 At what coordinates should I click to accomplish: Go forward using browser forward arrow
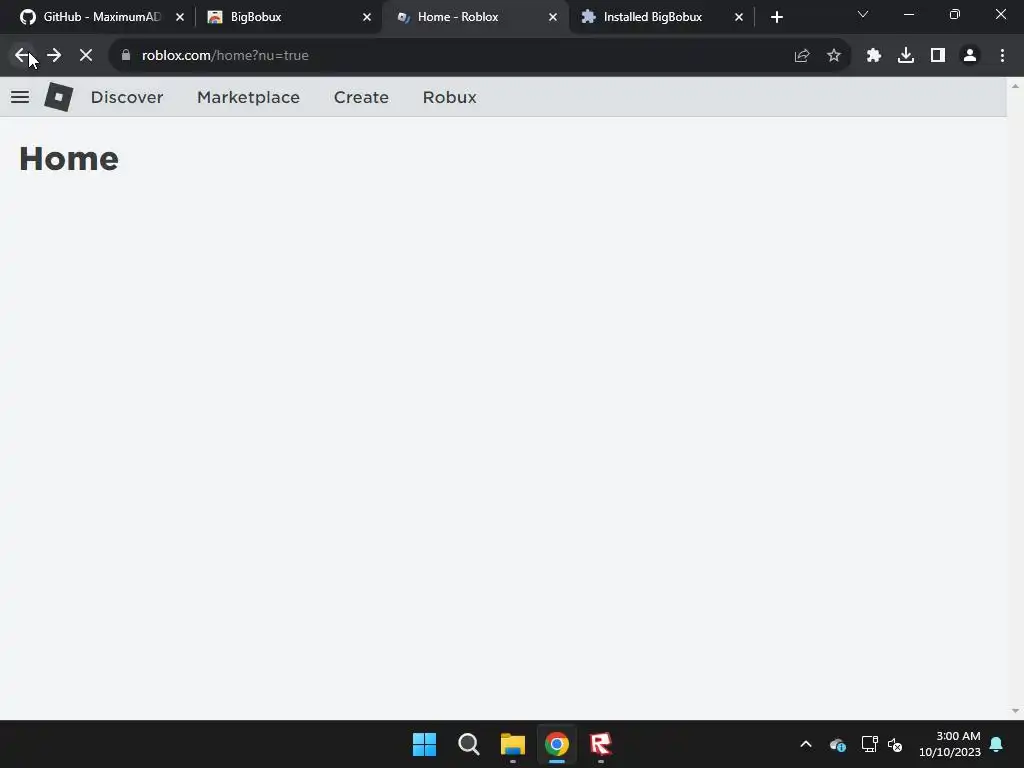54,56
